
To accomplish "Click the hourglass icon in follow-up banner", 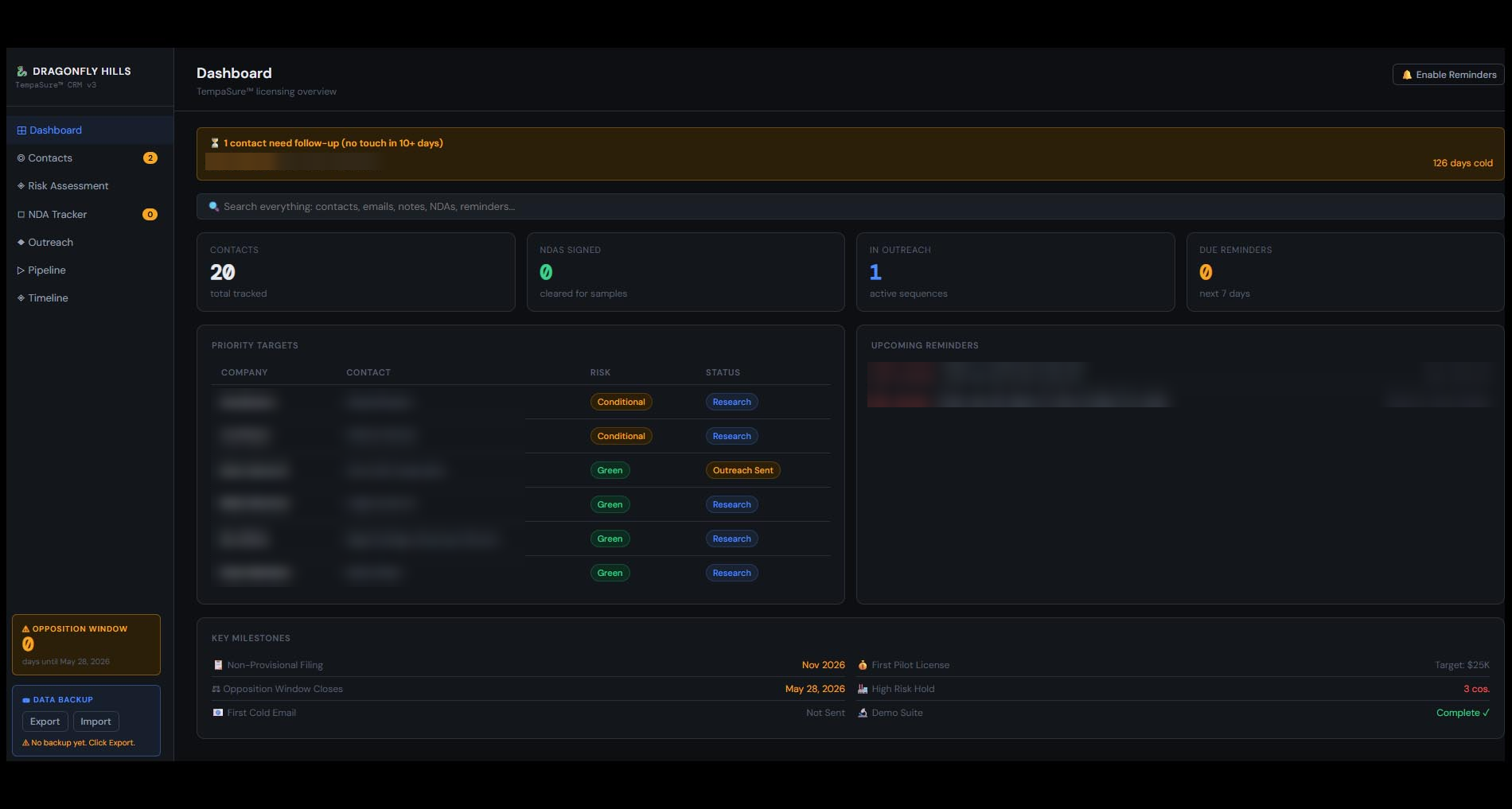I will (215, 143).
